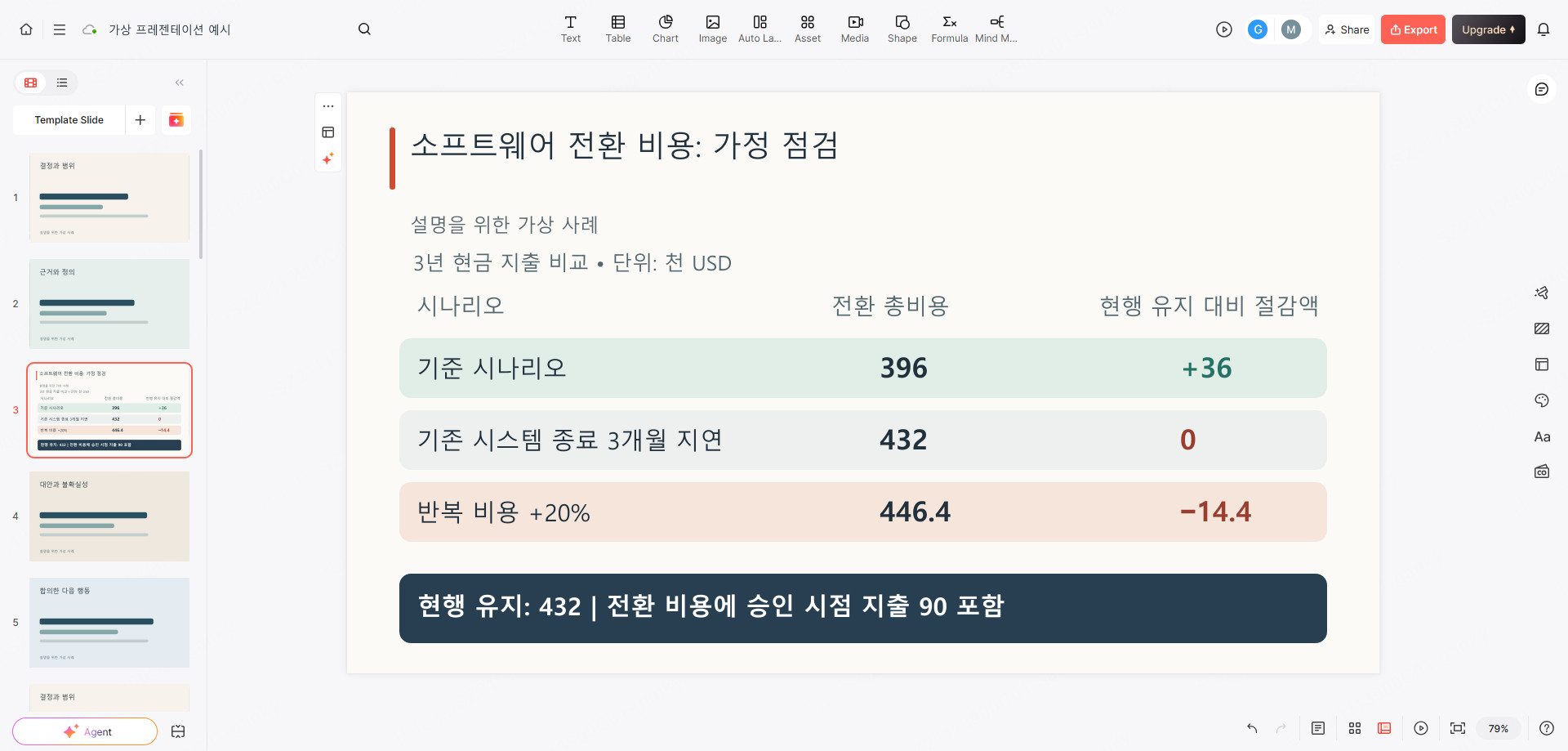Click the red template gallery icon
1568x751 pixels.
(x=176, y=120)
